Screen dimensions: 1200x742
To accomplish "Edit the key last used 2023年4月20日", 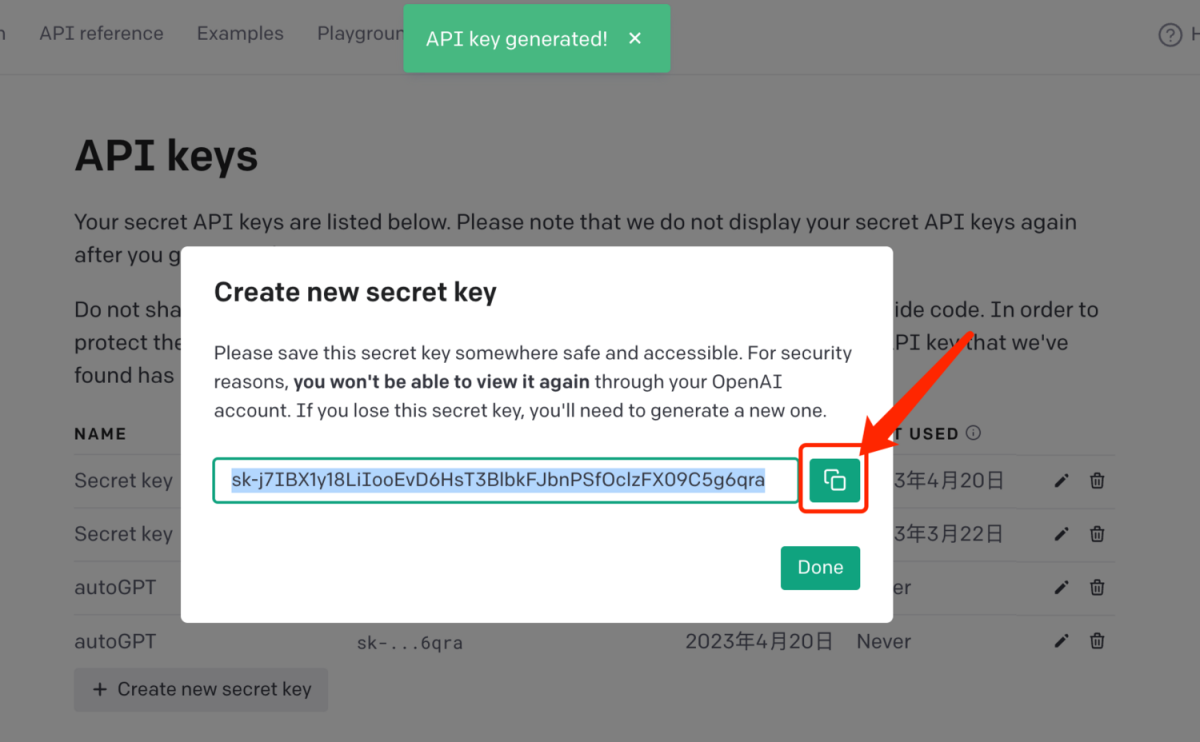I will point(1061,481).
